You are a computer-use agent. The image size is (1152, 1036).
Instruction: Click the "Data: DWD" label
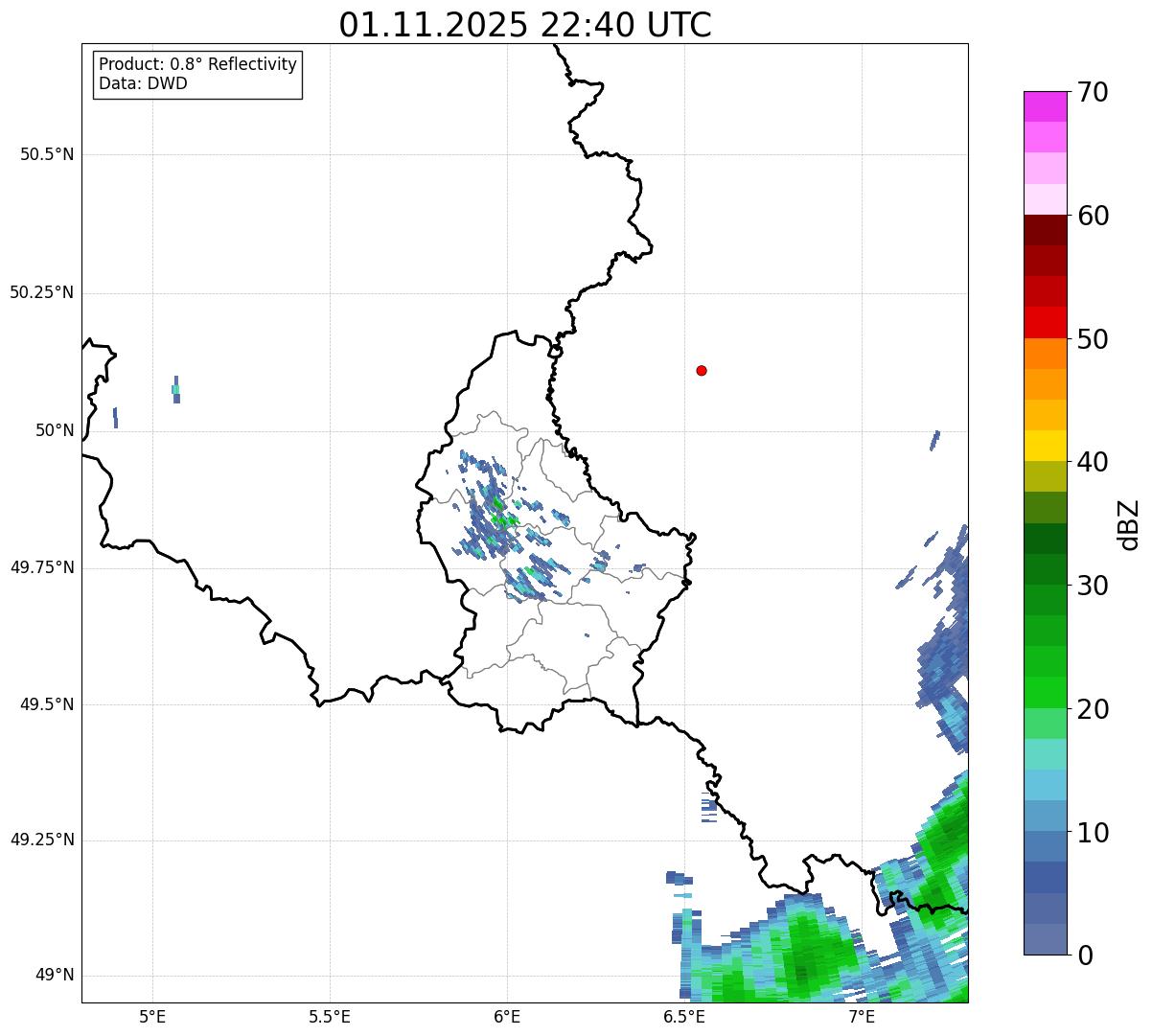[143, 83]
